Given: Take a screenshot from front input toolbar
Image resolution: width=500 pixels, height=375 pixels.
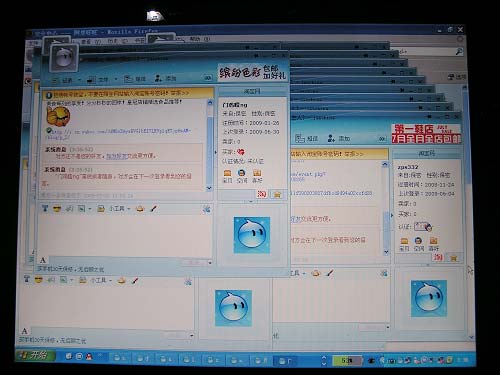Looking at the screenshot, I should [81, 209].
